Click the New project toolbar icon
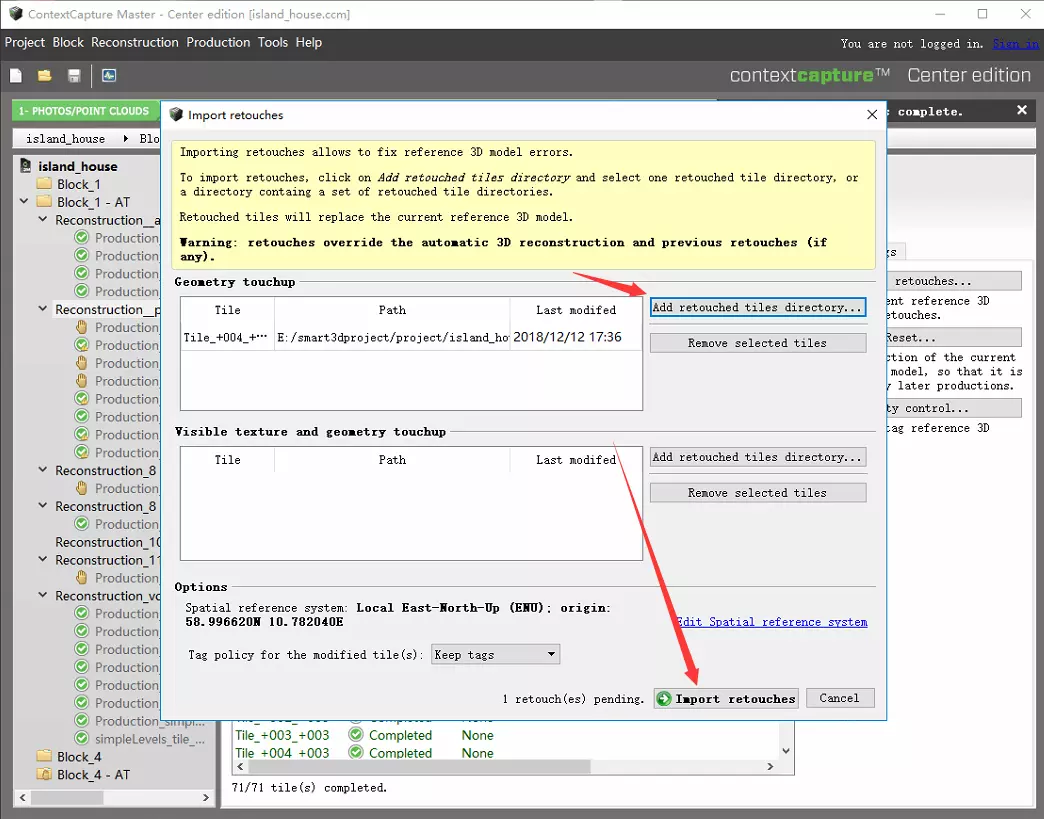This screenshot has height=819, width=1044. pos(16,75)
